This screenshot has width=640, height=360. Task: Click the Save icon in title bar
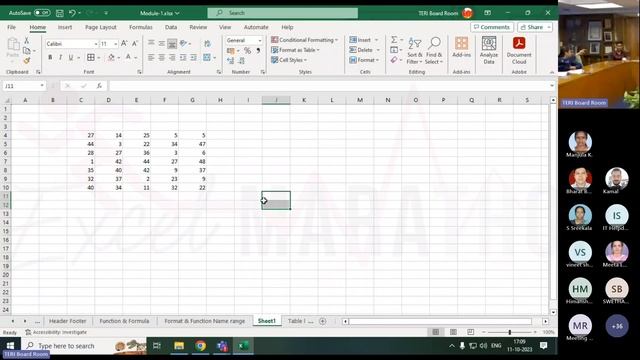tap(60, 13)
